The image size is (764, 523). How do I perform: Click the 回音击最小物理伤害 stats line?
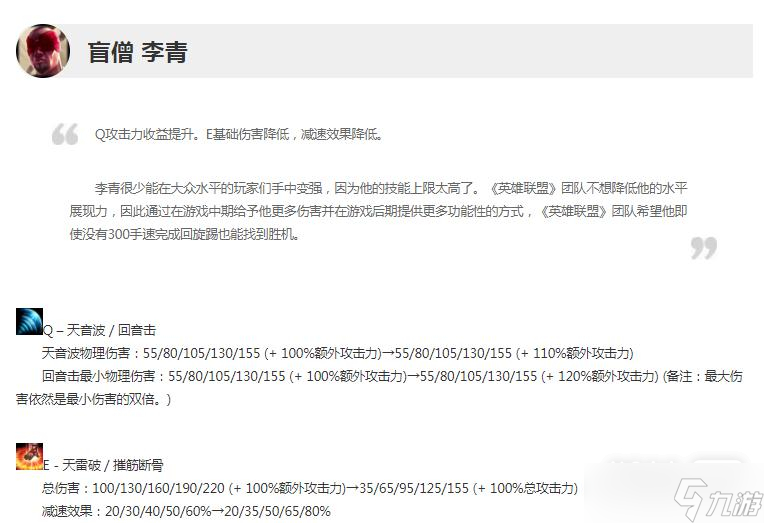[x=392, y=376]
